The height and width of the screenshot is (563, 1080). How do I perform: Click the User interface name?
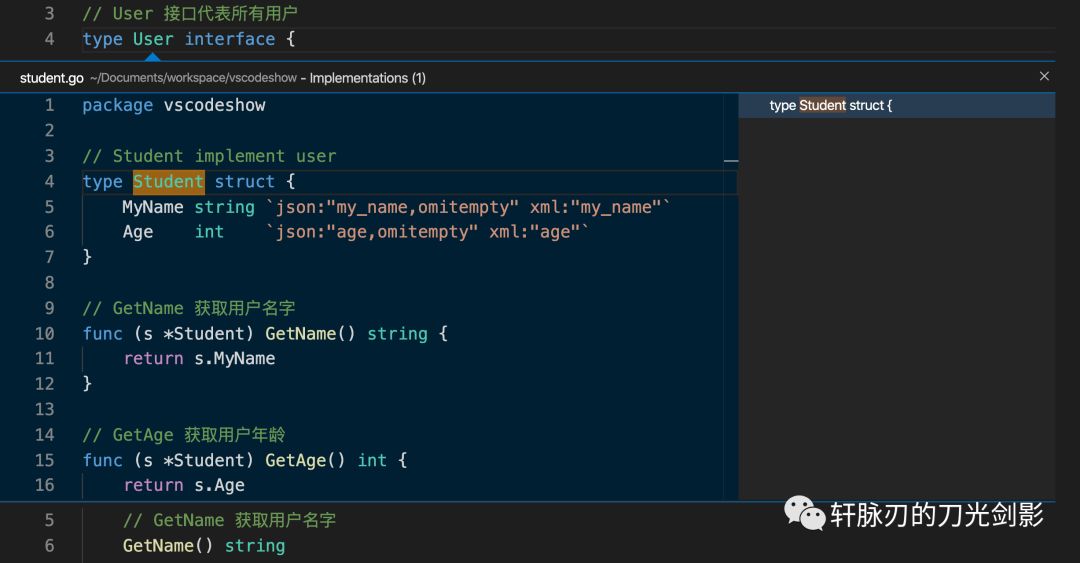point(153,39)
